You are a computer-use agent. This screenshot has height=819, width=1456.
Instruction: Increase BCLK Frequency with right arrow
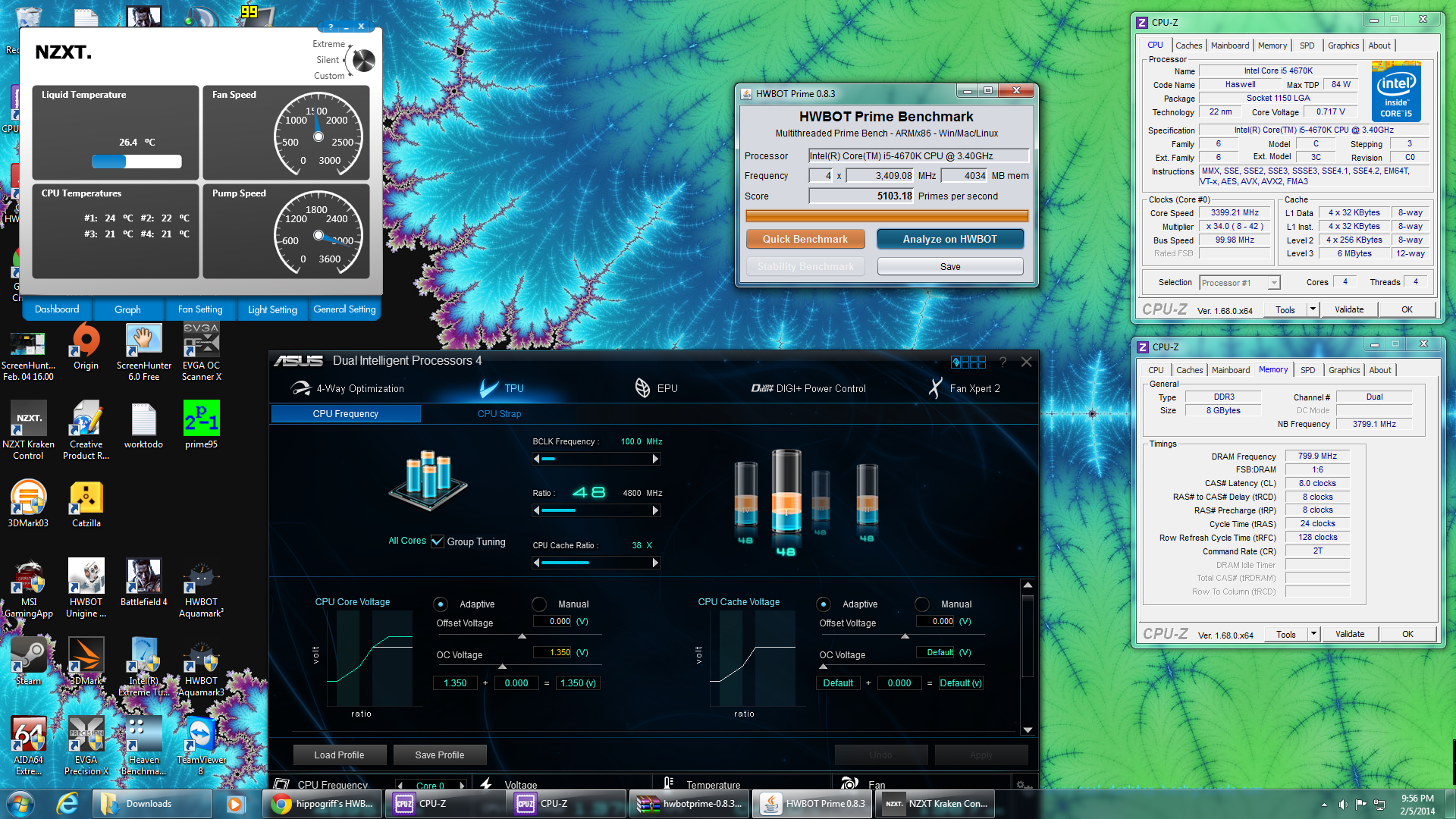[x=655, y=459]
